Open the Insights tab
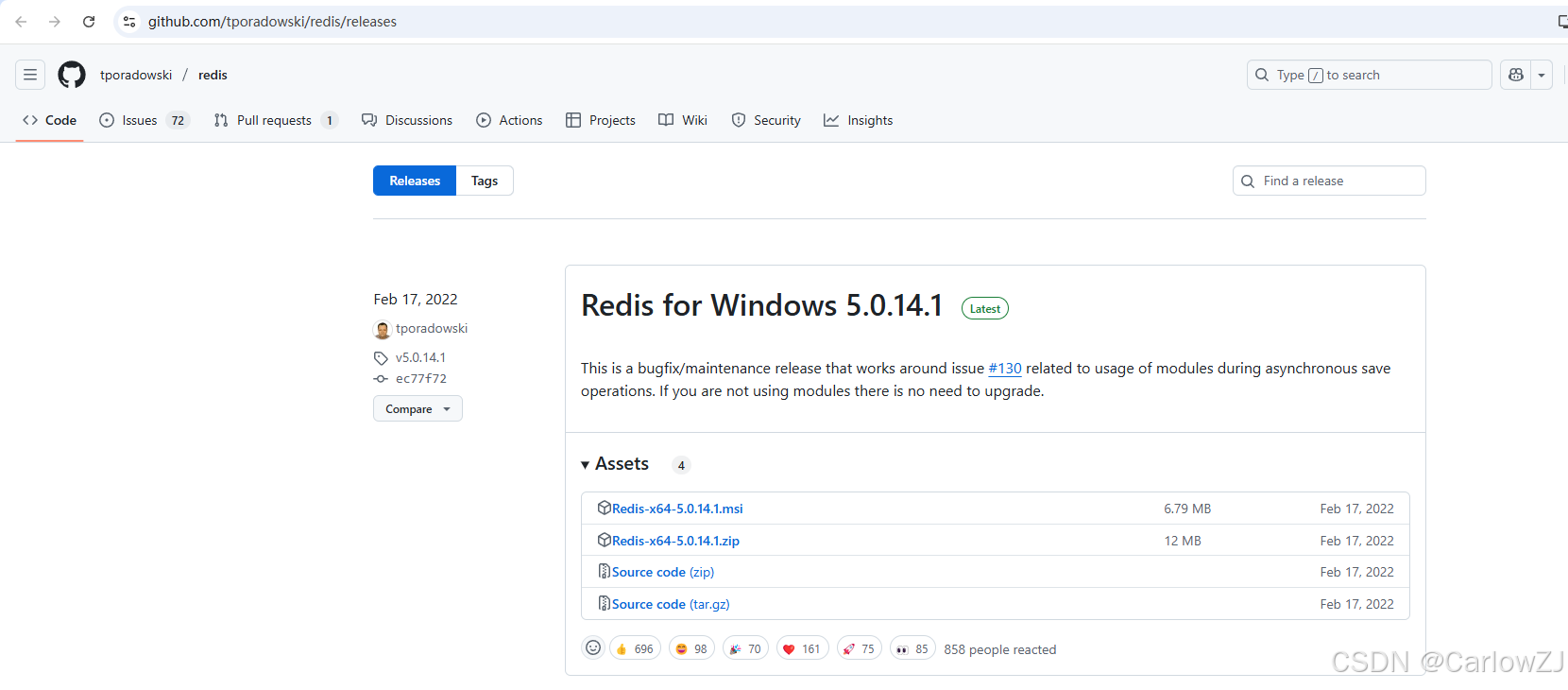 [858, 120]
